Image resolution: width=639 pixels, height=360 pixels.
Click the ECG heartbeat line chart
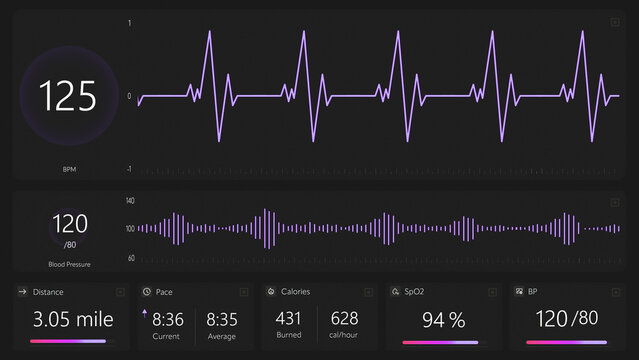coord(379,86)
